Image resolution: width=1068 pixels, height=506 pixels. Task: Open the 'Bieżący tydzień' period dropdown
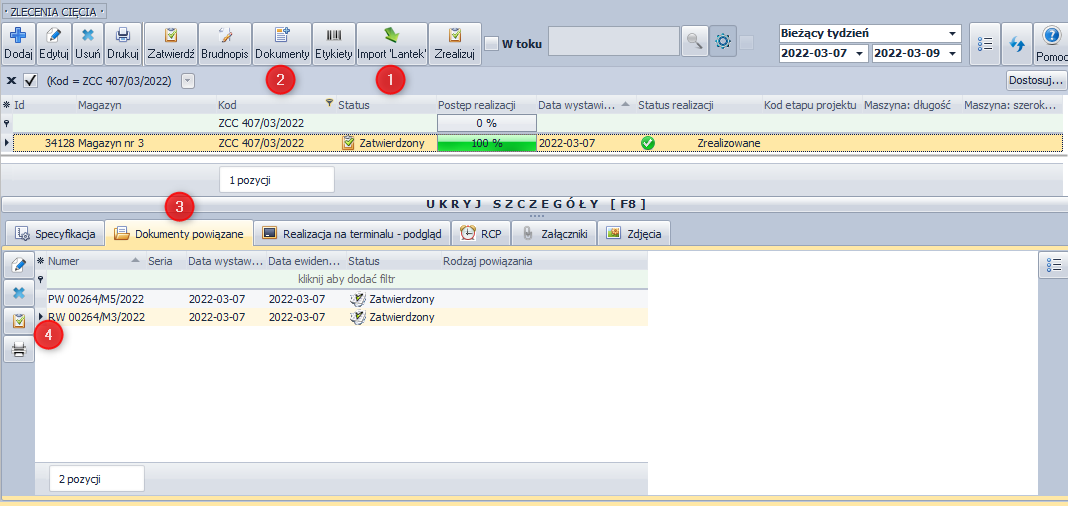(x=953, y=33)
